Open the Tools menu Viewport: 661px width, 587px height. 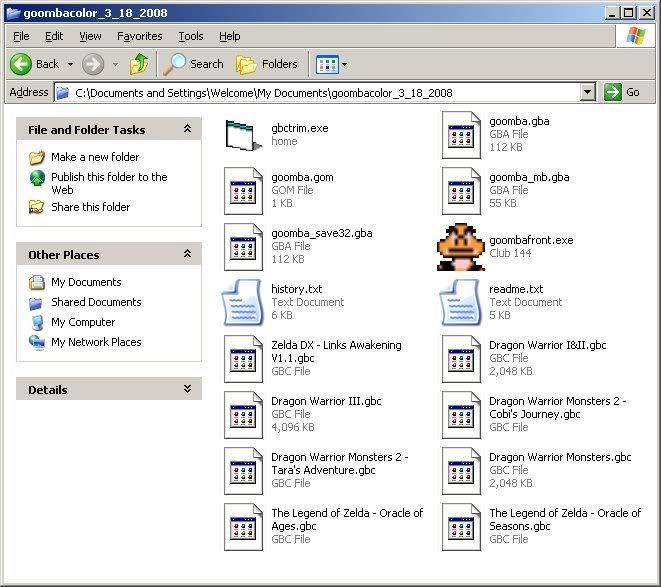pos(191,36)
